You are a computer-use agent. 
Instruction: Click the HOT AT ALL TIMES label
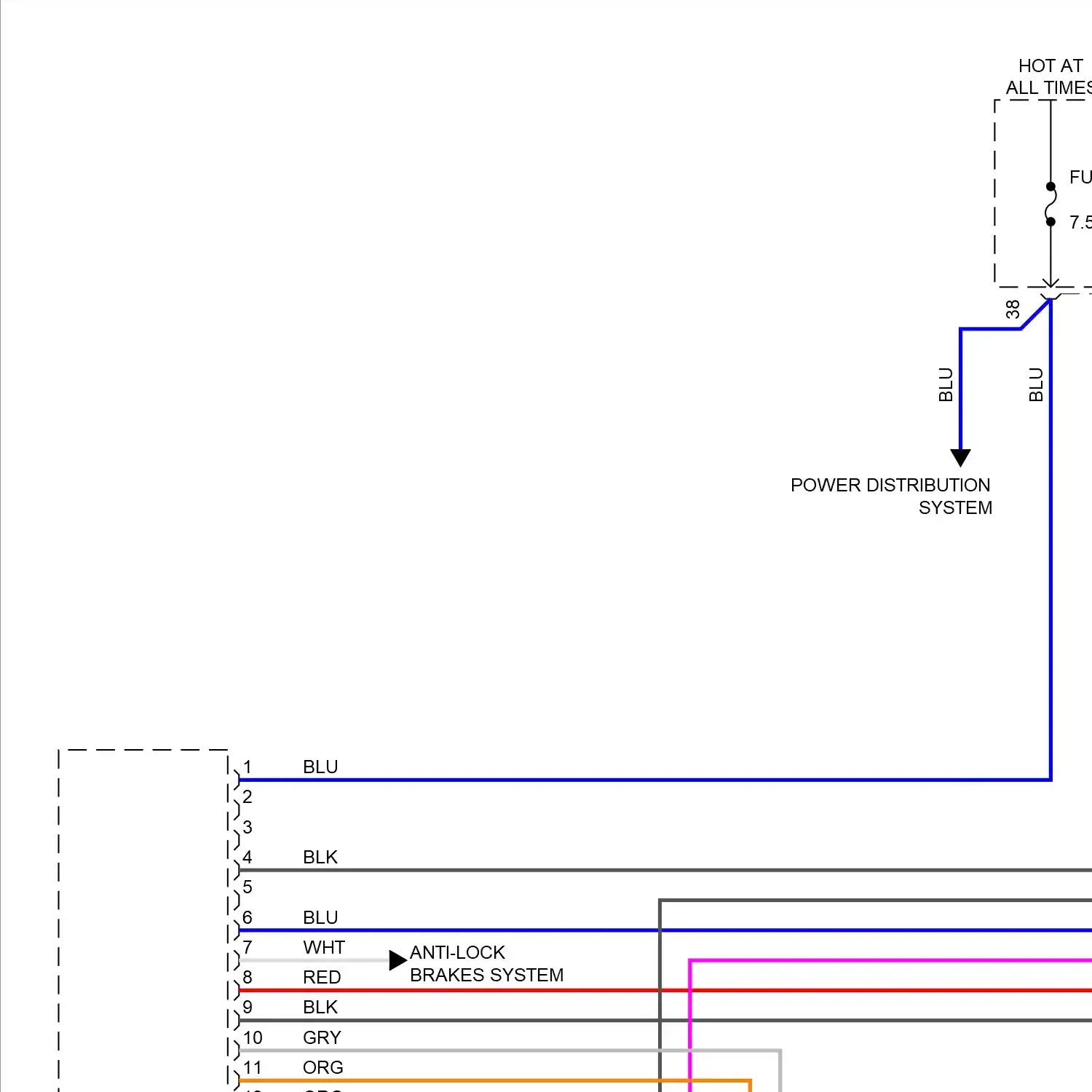pos(1050,76)
